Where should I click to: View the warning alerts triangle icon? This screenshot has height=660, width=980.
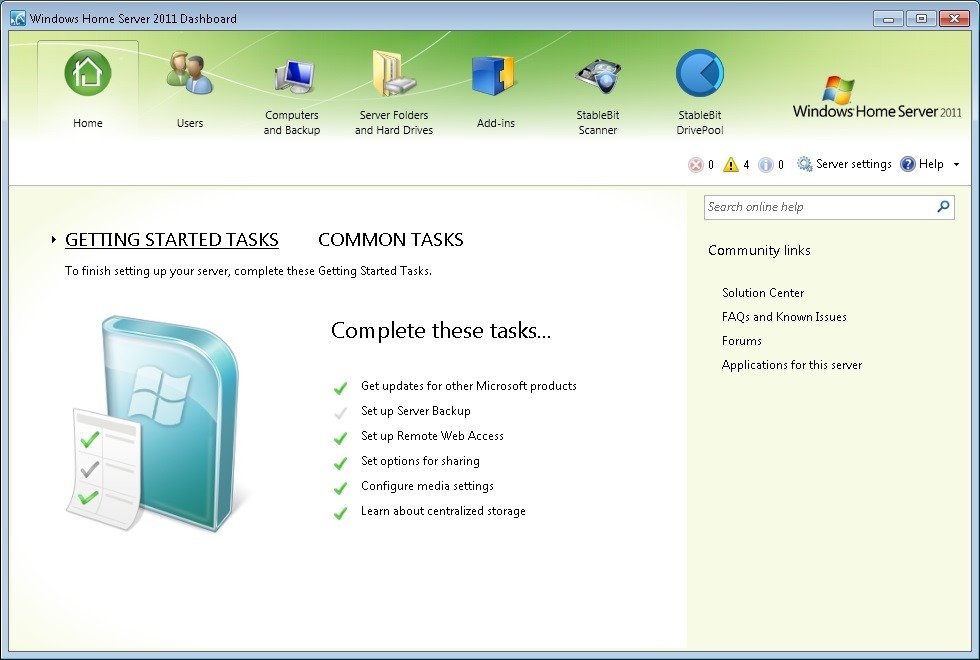click(x=730, y=164)
